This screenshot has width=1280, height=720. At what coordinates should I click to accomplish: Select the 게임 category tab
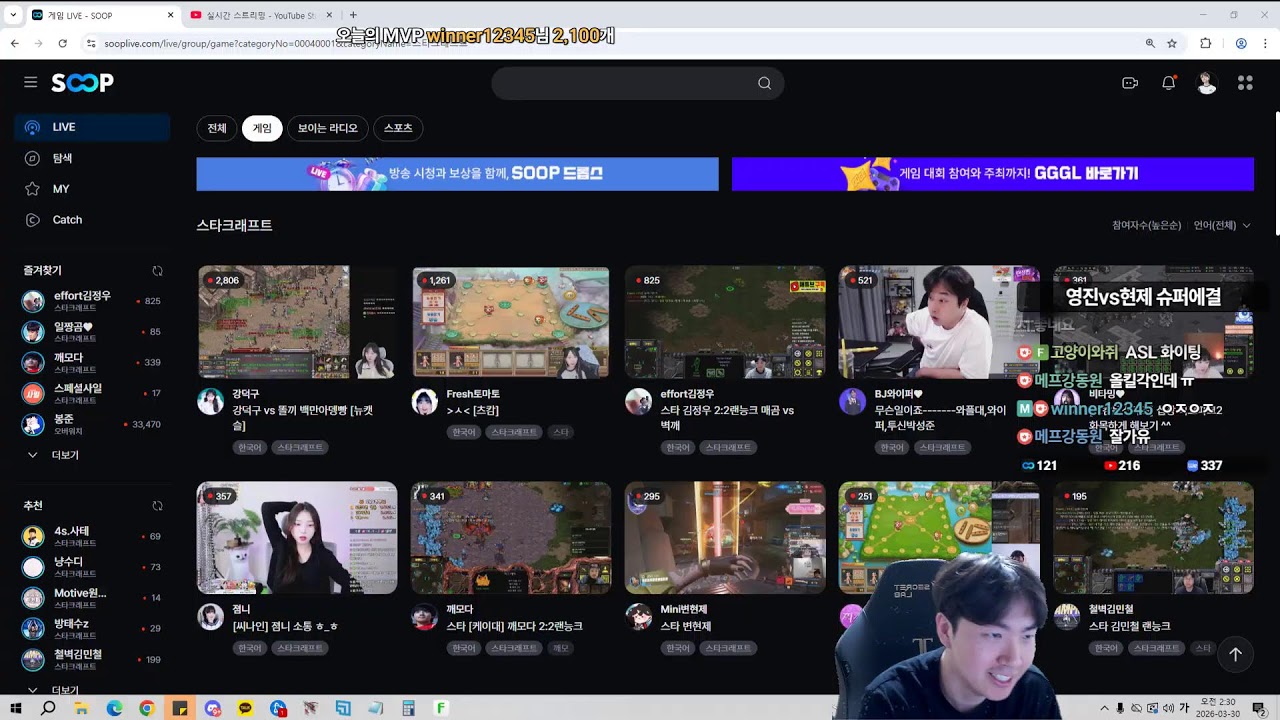(x=262, y=128)
